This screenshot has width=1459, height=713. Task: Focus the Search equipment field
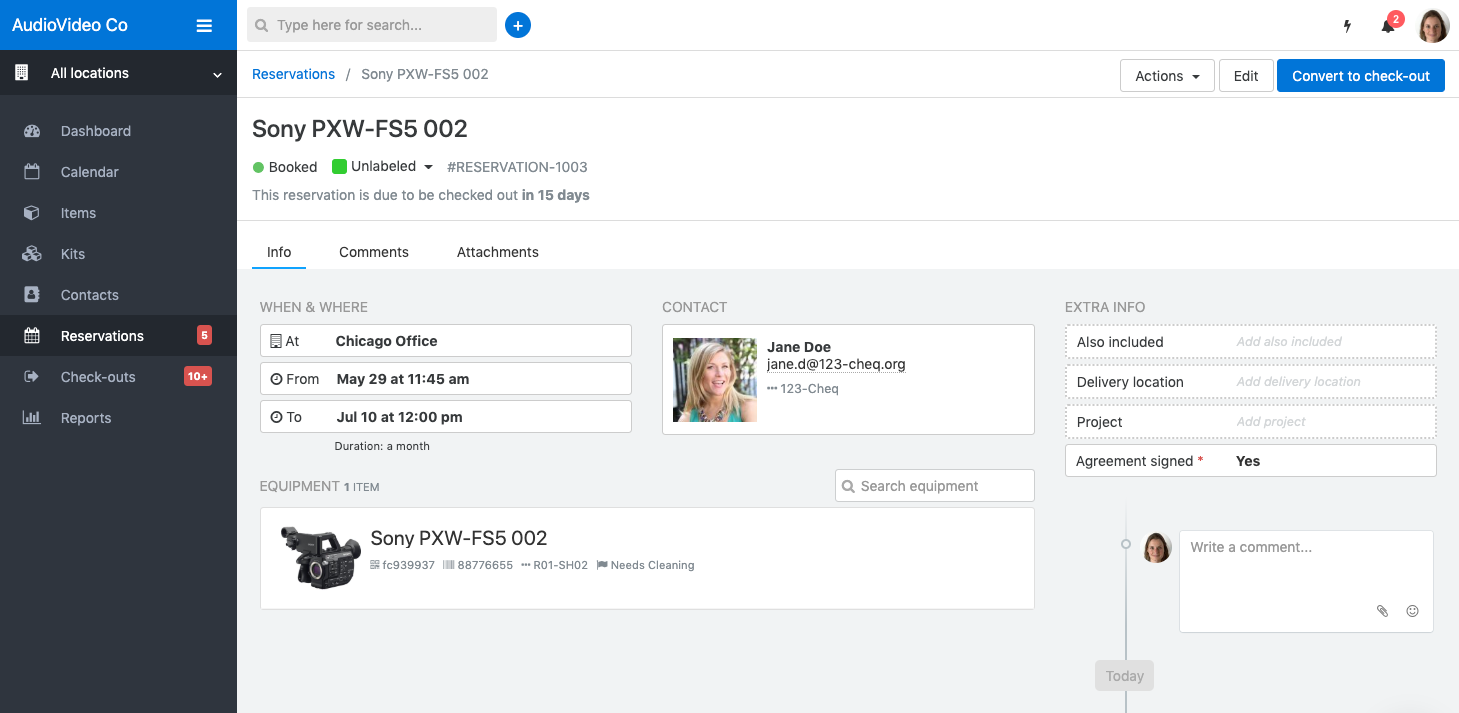tap(935, 486)
